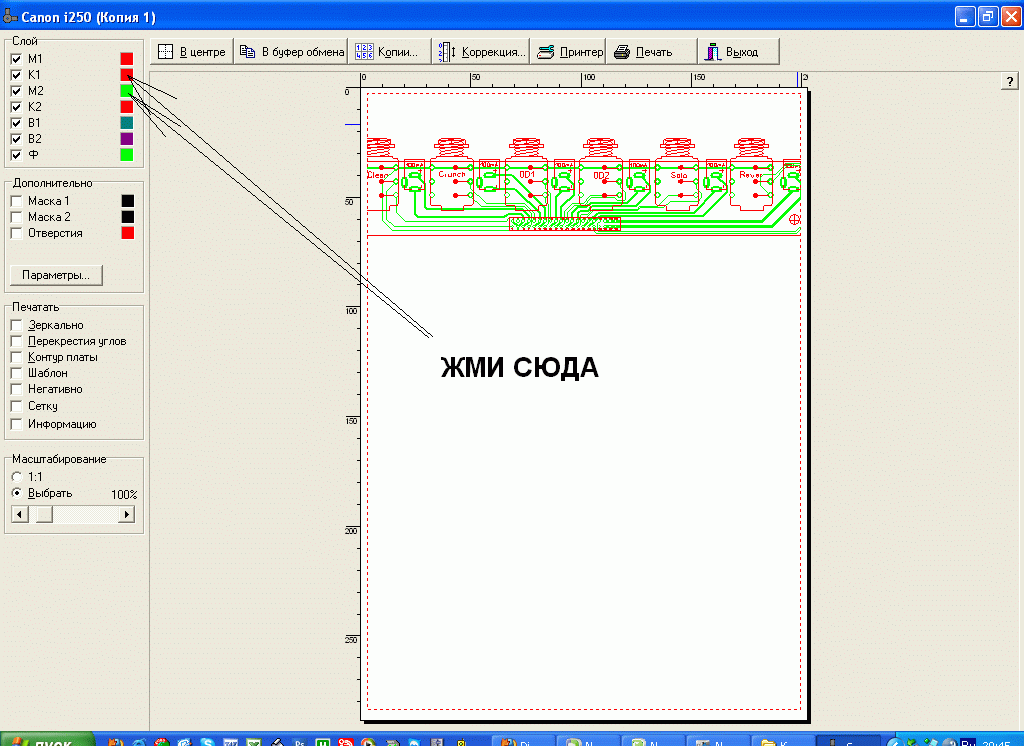
Task: Enable the Перекрестия углов option
Action: (x=16, y=341)
